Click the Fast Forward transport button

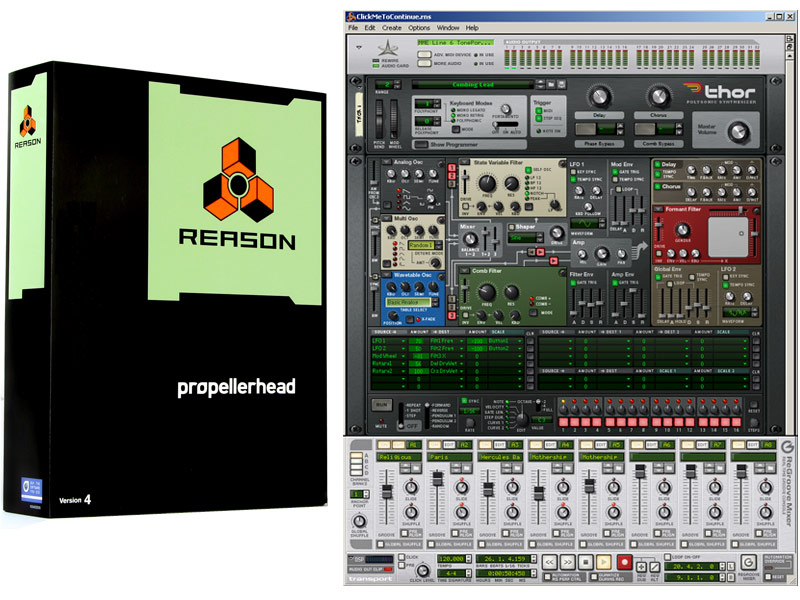click(567, 563)
